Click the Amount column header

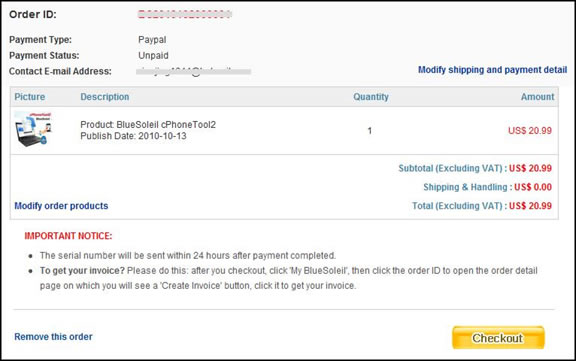(537, 97)
